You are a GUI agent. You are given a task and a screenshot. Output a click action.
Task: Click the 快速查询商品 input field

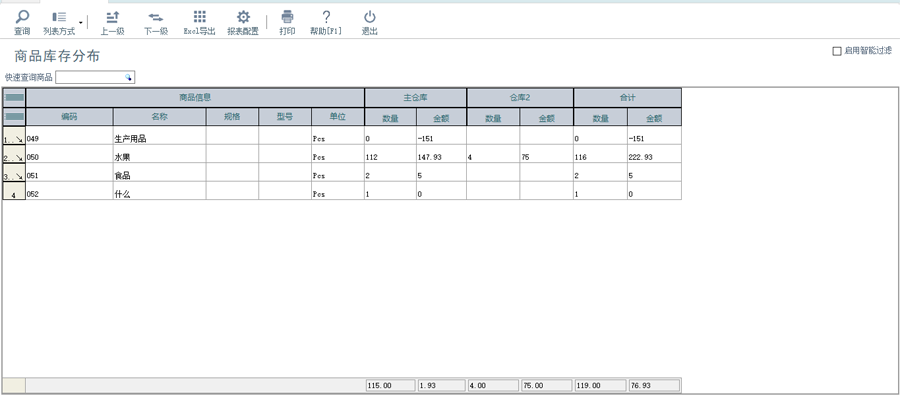(x=90, y=77)
